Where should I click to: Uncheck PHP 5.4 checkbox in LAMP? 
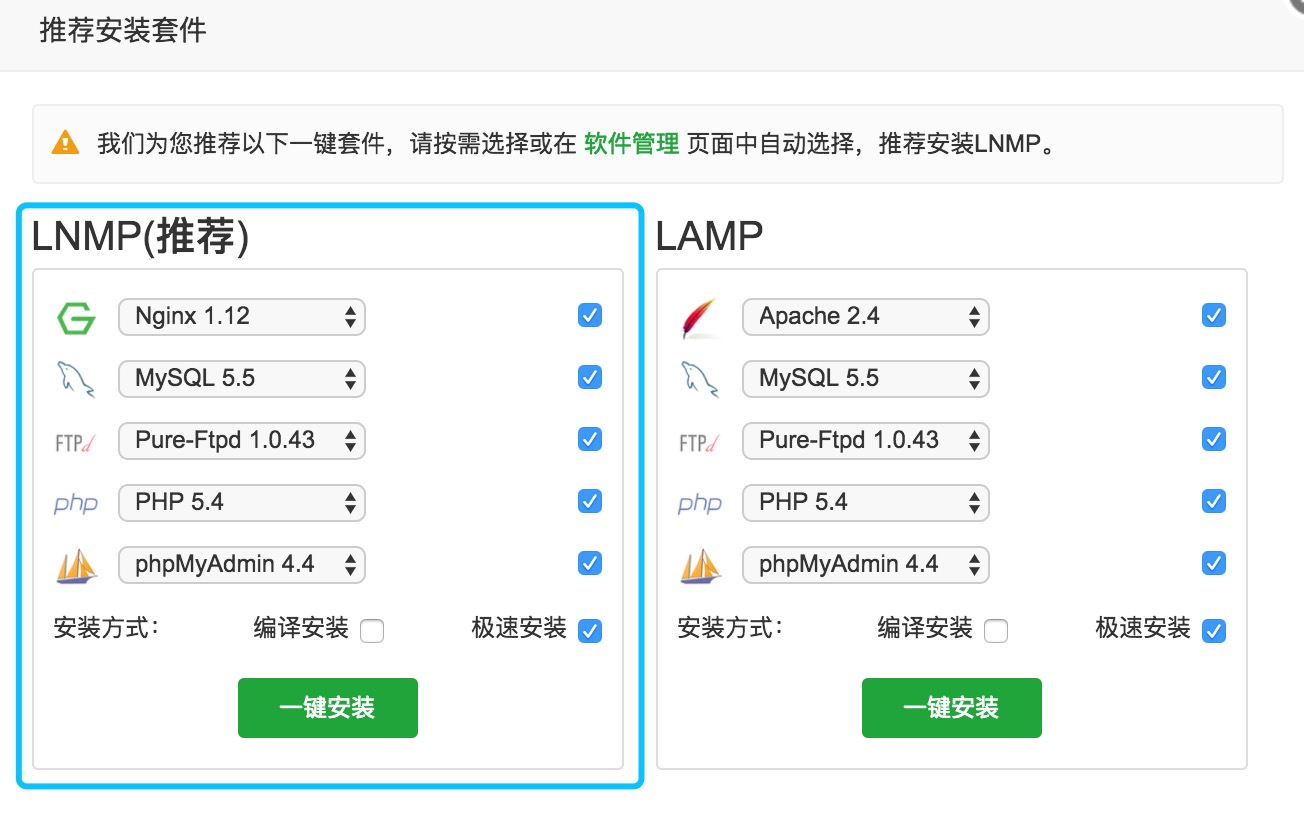coord(1214,501)
